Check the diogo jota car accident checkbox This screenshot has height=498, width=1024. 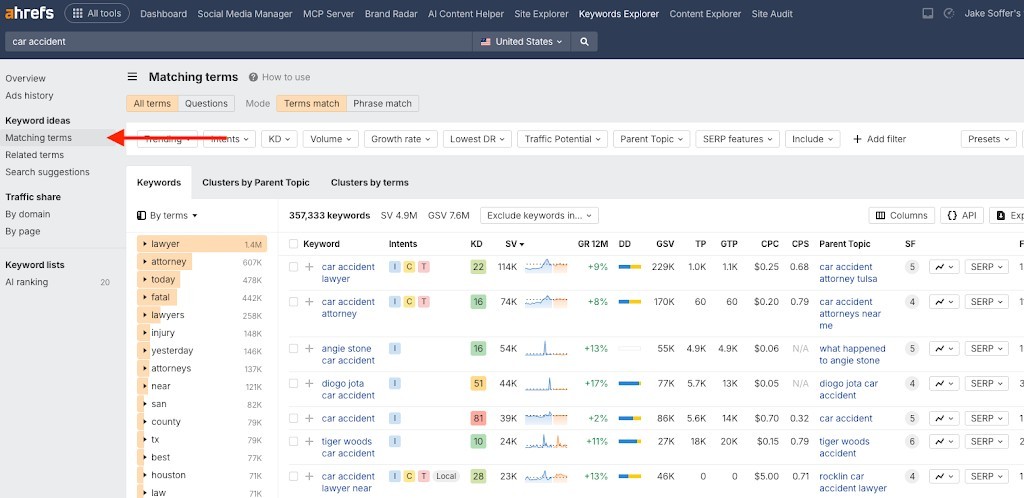pyautogui.click(x=293, y=383)
